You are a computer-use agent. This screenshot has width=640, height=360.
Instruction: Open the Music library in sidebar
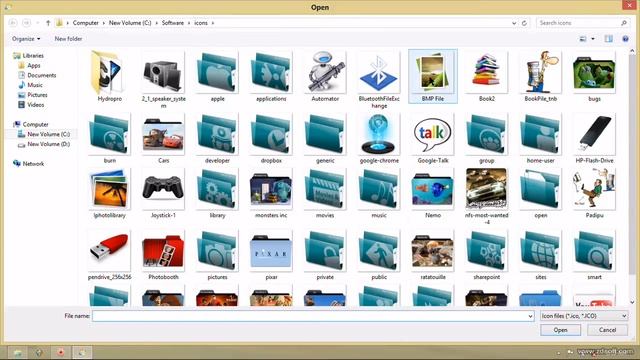[31, 85]
